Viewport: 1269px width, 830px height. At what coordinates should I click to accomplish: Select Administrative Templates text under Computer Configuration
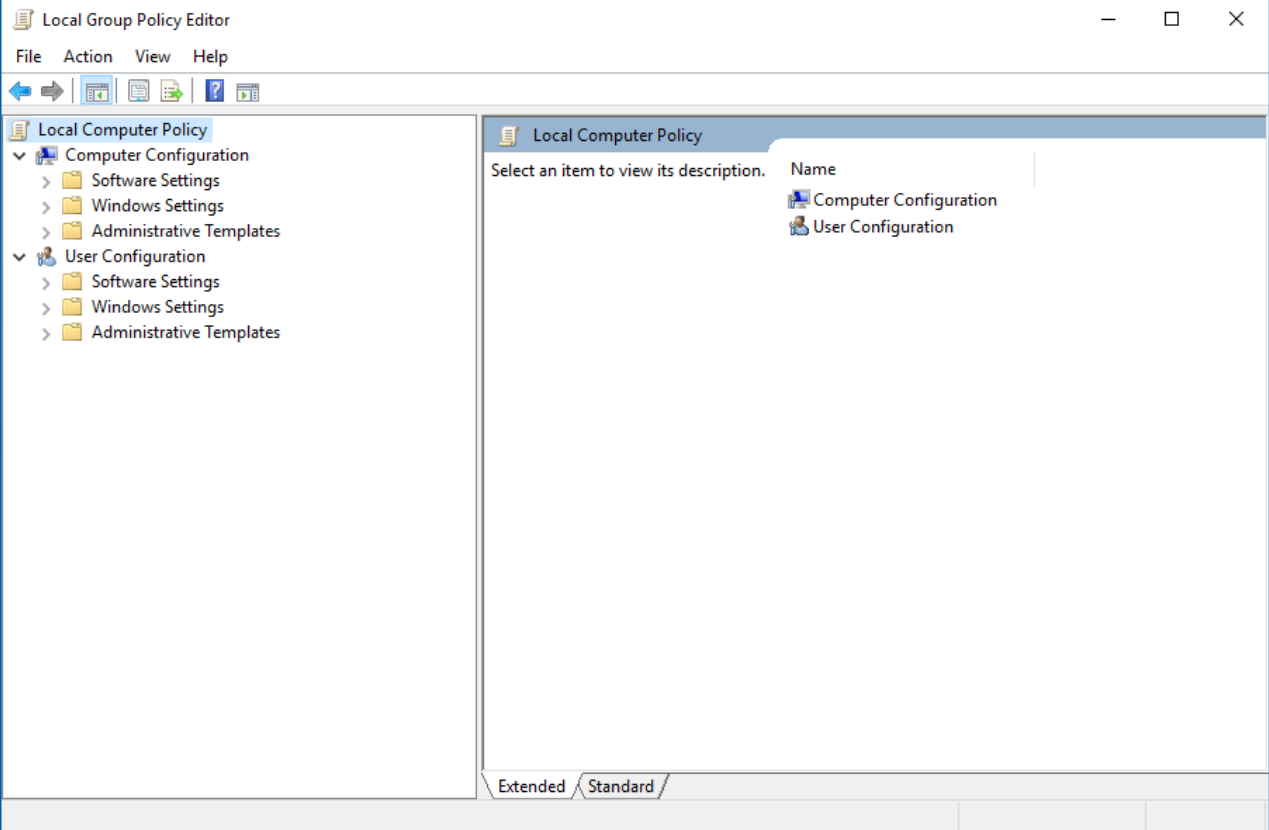pos(186,231)
